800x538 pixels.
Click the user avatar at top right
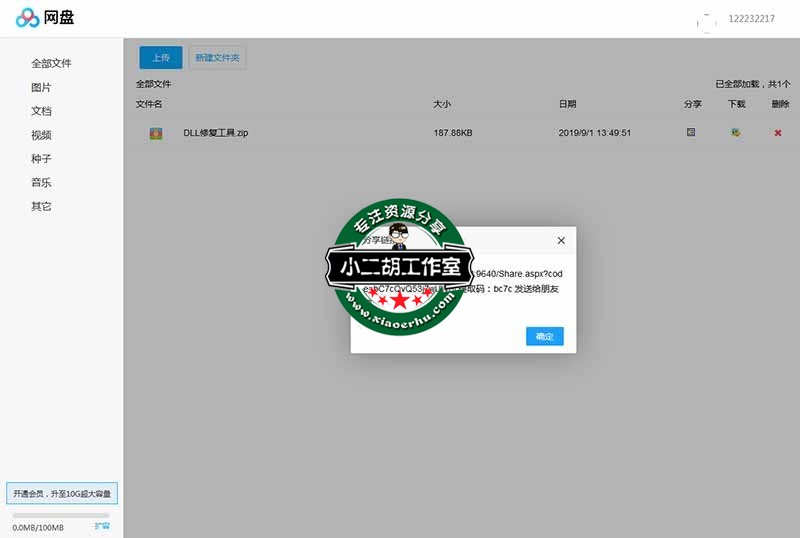click(x=708, y=19)
